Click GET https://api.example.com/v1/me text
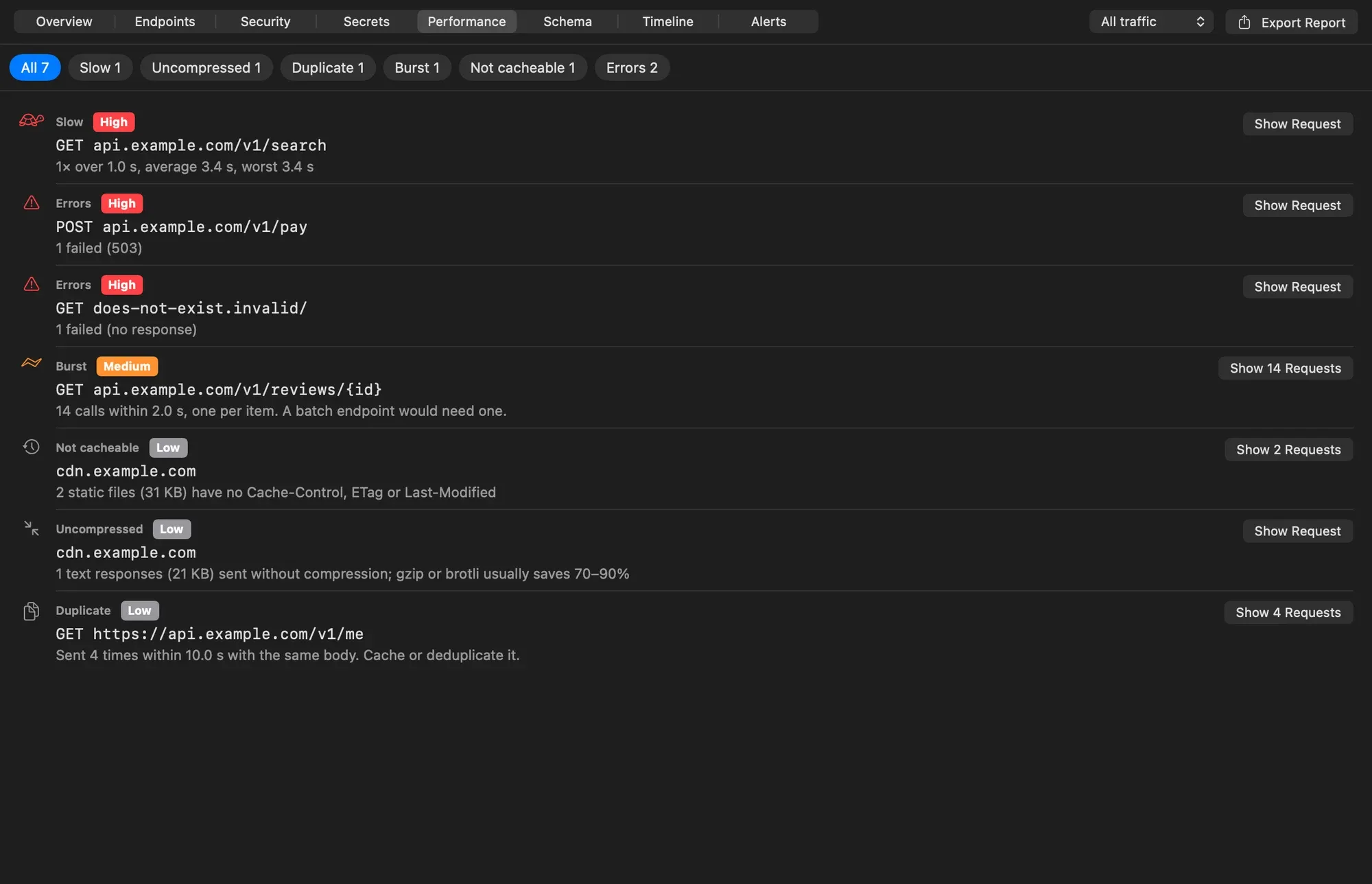This screenshot has width=1372, height=884. 209,634
